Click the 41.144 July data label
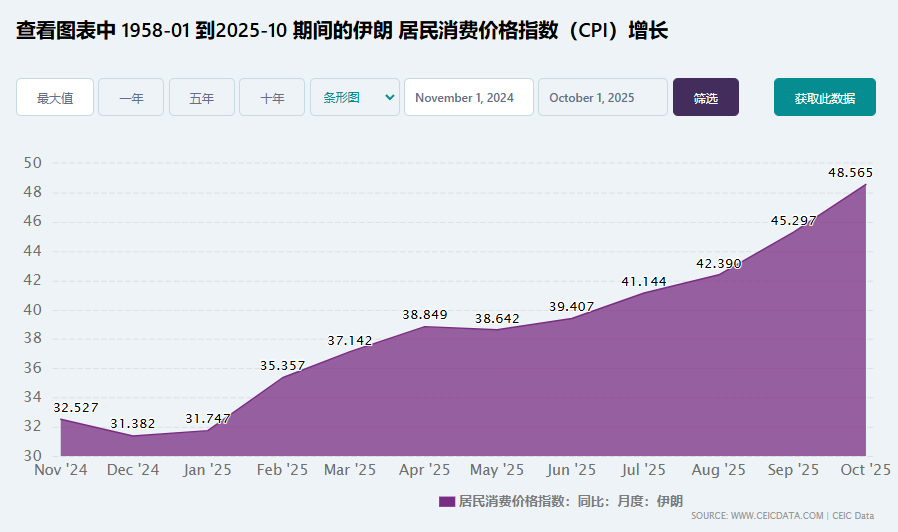898x532 pixels. tap(644, 282)
